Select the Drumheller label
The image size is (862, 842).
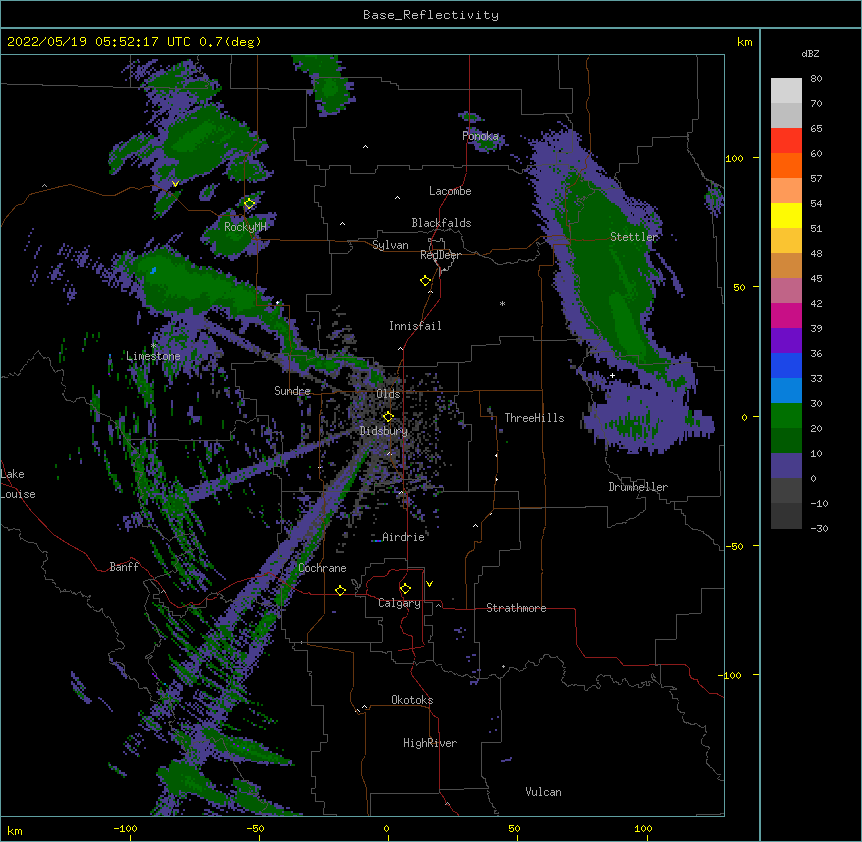[x=638, y=487]
